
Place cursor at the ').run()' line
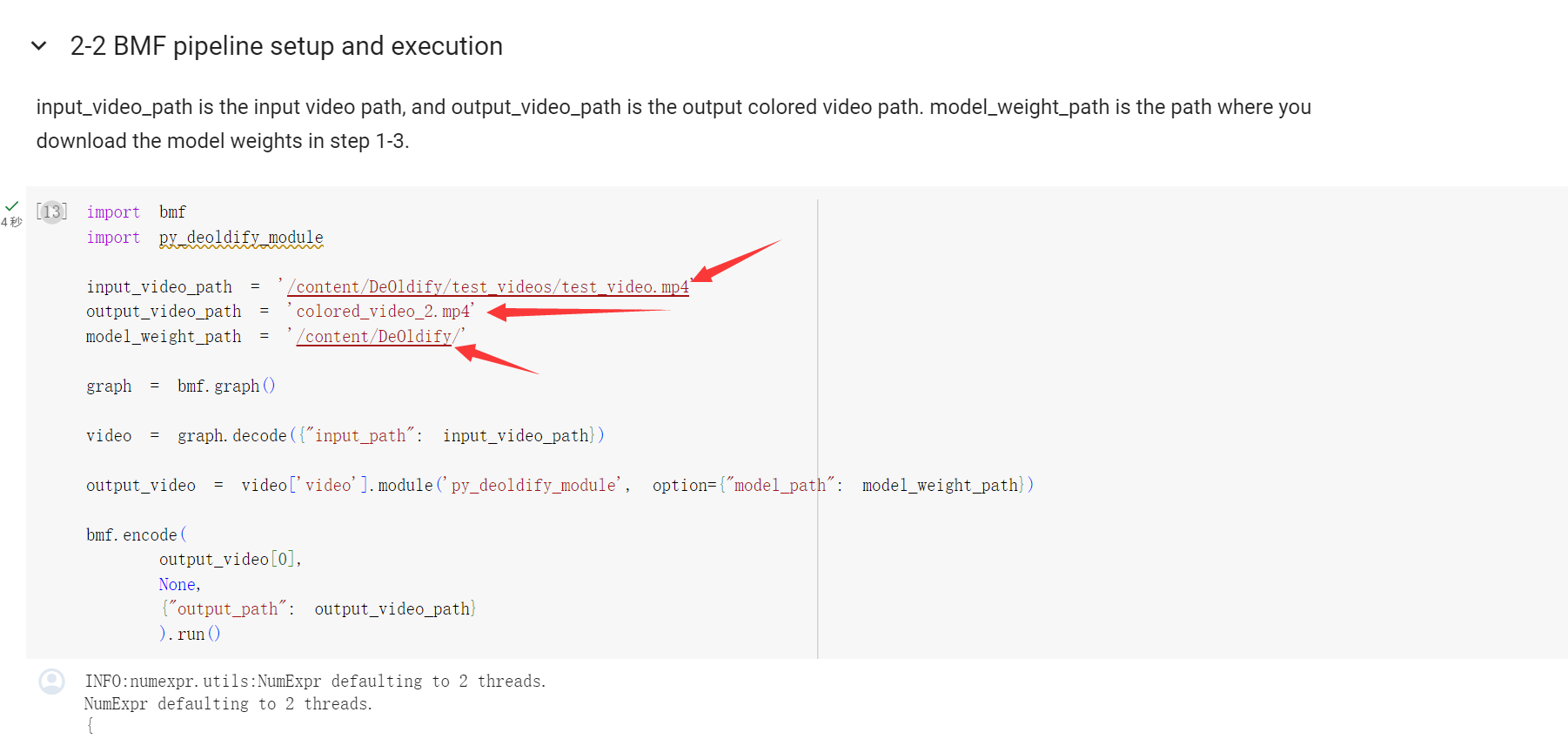coord(190,635)
